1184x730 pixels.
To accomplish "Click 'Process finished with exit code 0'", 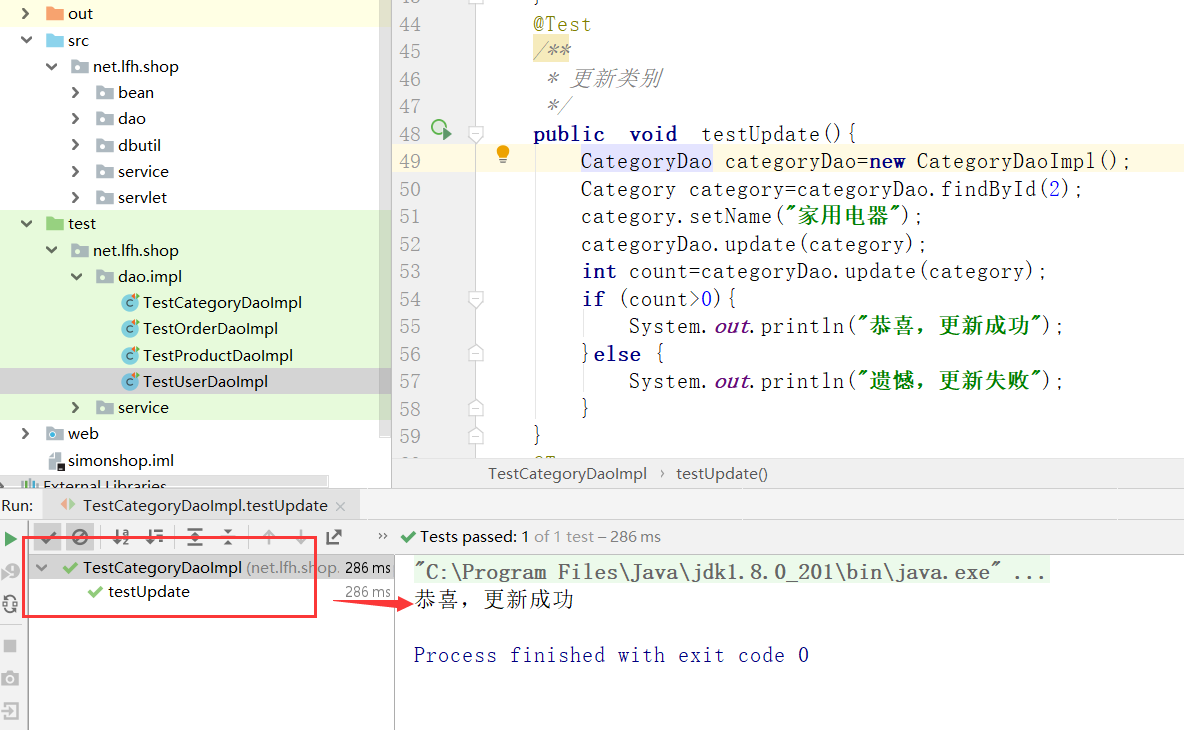I will [611, 655].
